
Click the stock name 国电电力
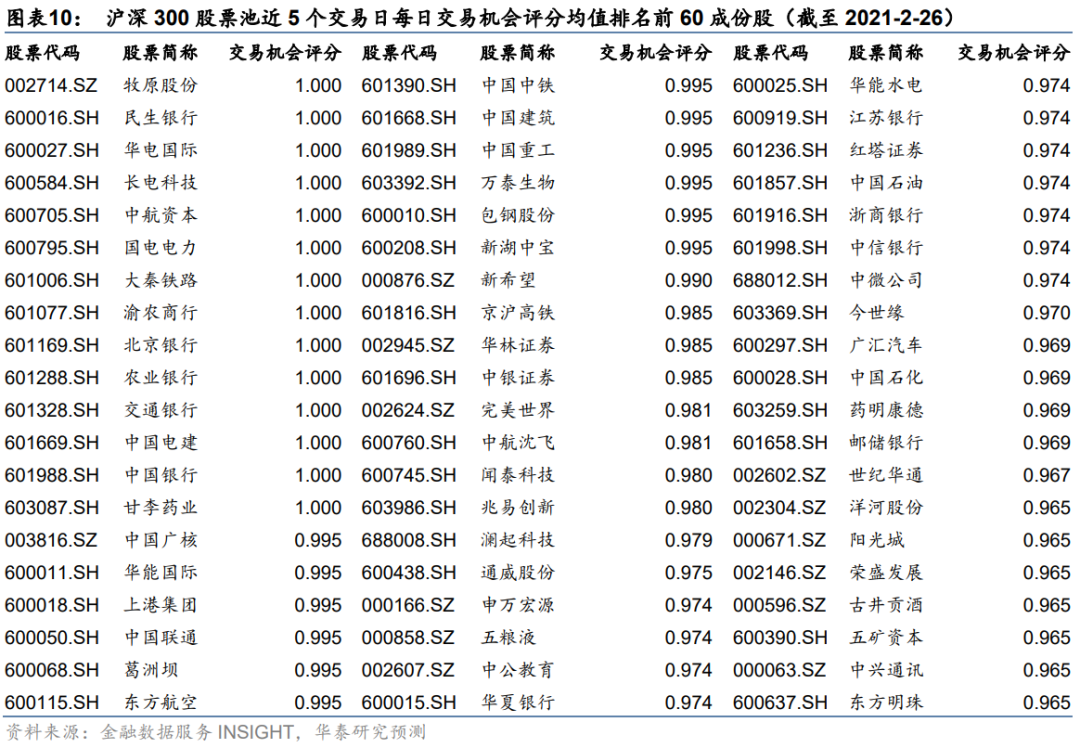point(160,247)
